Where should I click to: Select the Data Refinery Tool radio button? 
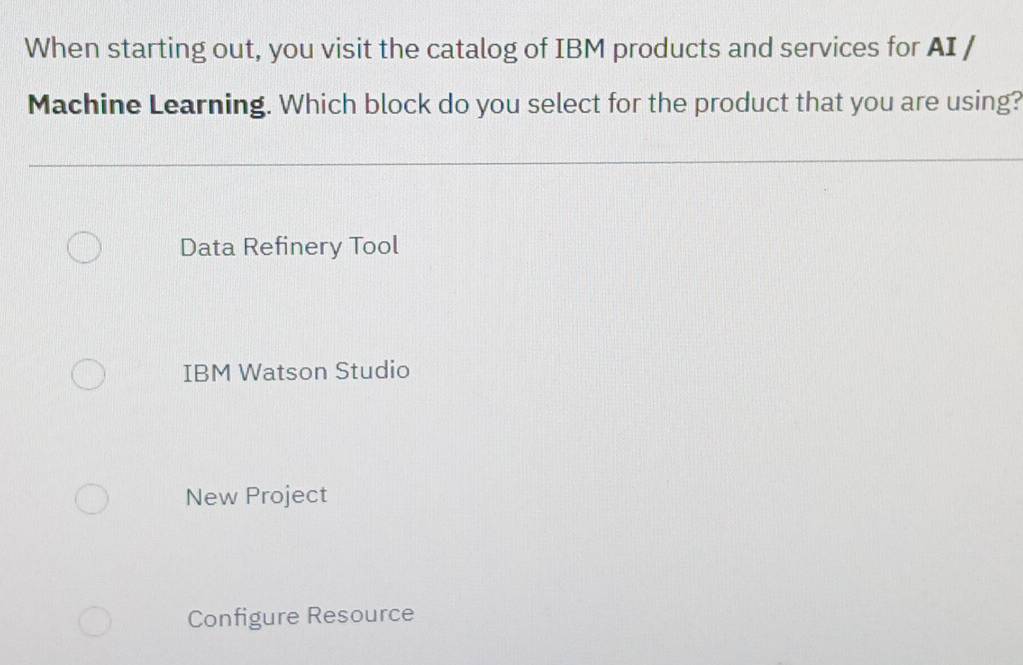coord(84,248)
